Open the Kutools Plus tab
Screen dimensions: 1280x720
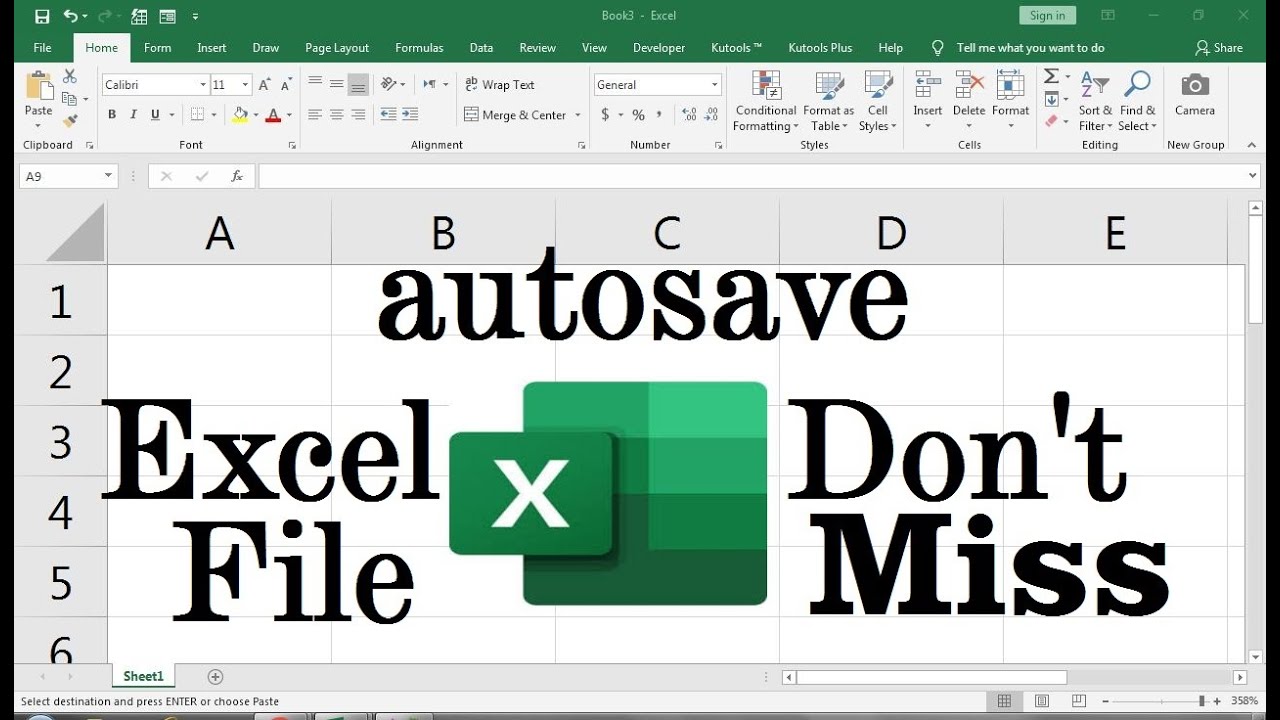pos(820,47)
